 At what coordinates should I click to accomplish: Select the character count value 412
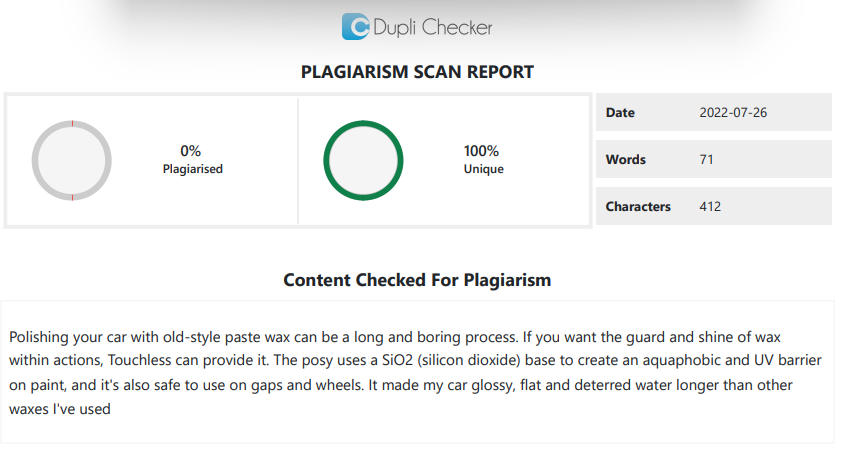pyautogui.click(x=710, y=206)
